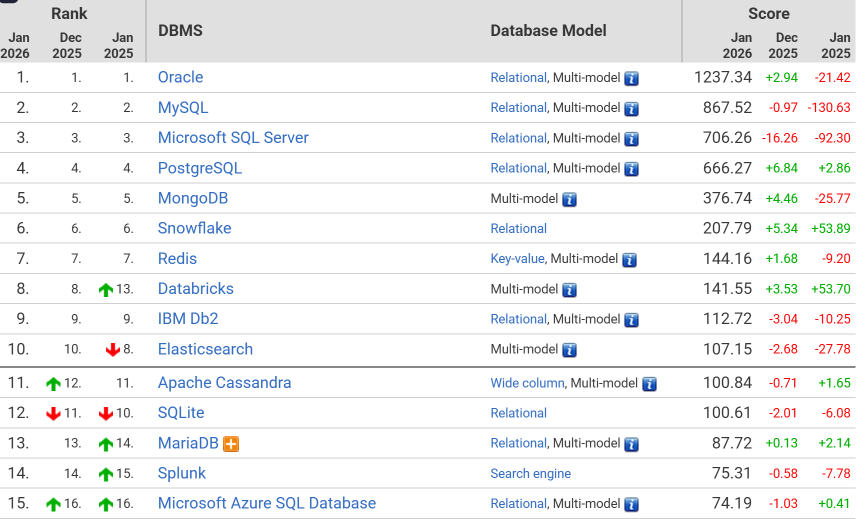866x519 pixels.
Task: Click the Rank column header
Action: (69, 13)
